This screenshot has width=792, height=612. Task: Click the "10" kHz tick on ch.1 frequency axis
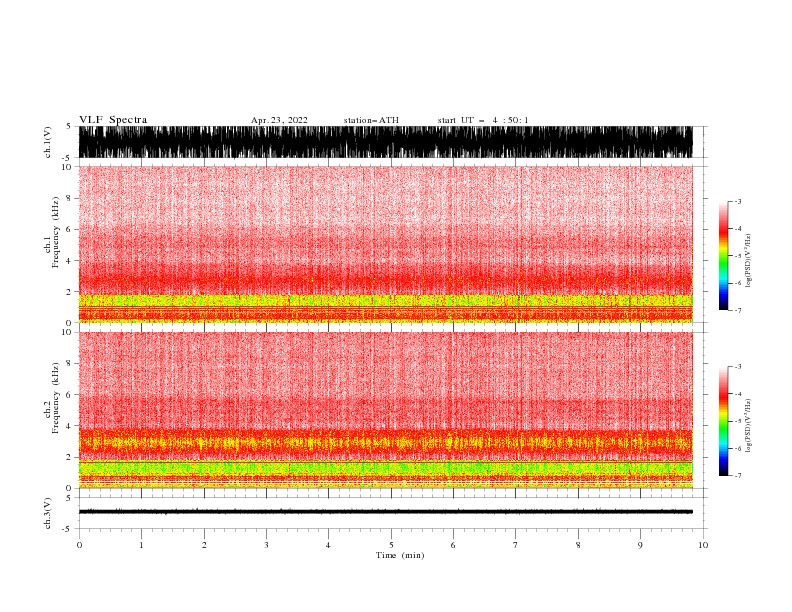click(67, 167)
